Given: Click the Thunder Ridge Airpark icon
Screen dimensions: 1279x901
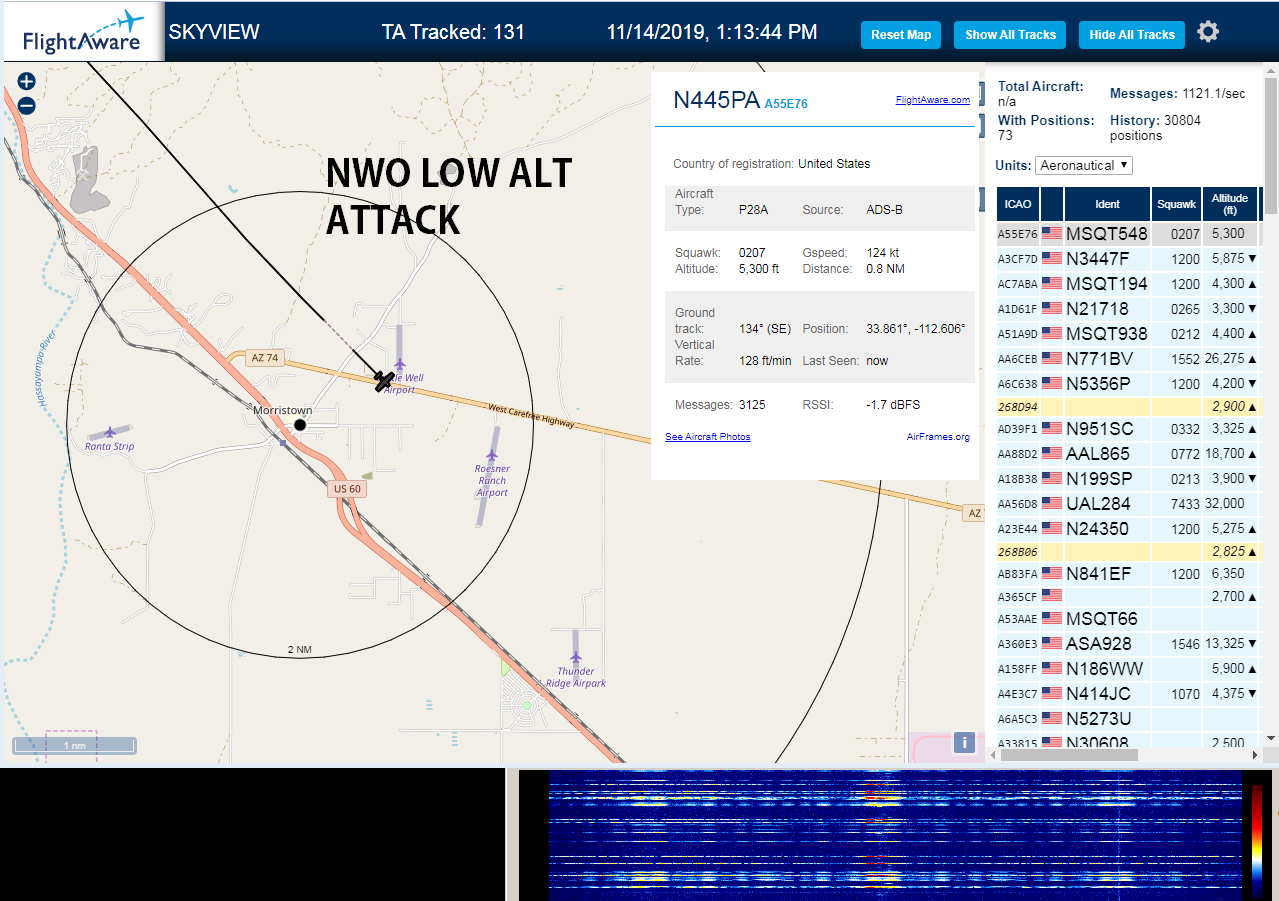Looking at the screenshot, I should (x=576, y=659).
